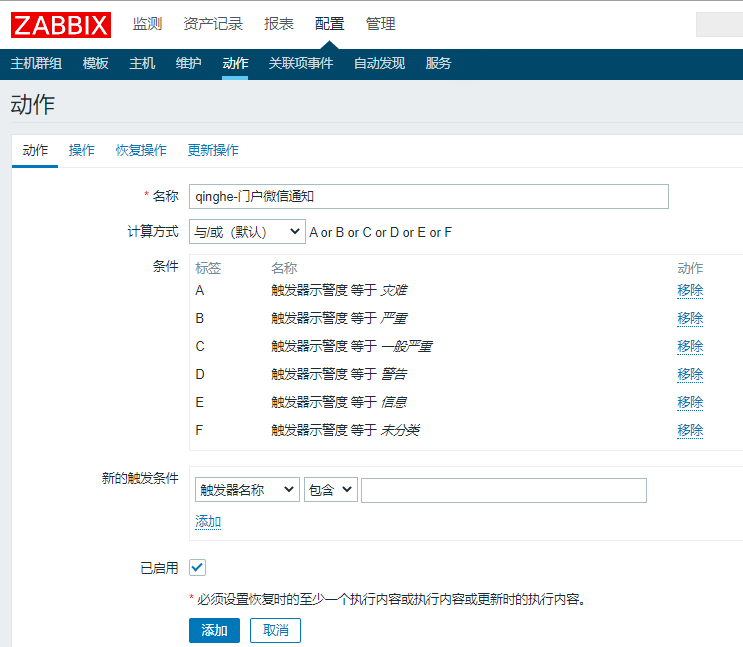Click condition text 触发器示警度 等于 未分类

(x=345, y=430)
